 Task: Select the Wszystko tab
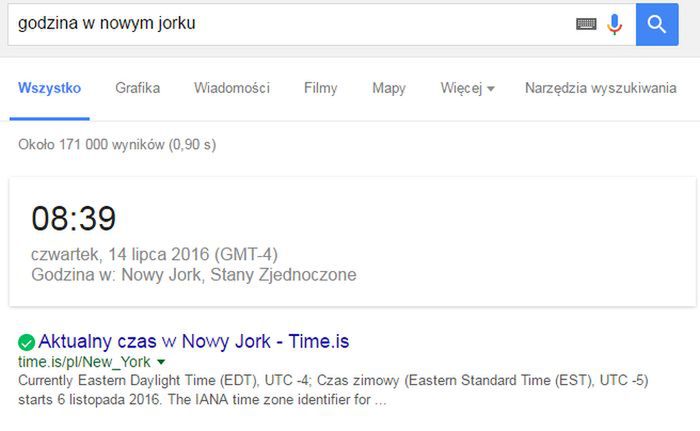(49, 88)
